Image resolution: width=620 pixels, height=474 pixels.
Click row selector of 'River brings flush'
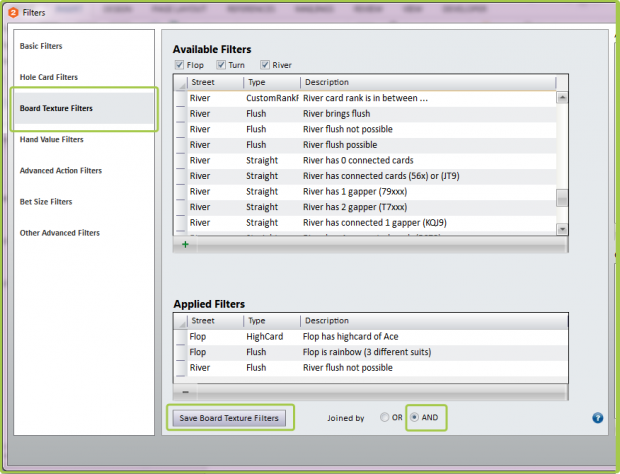tap(181, 114)
